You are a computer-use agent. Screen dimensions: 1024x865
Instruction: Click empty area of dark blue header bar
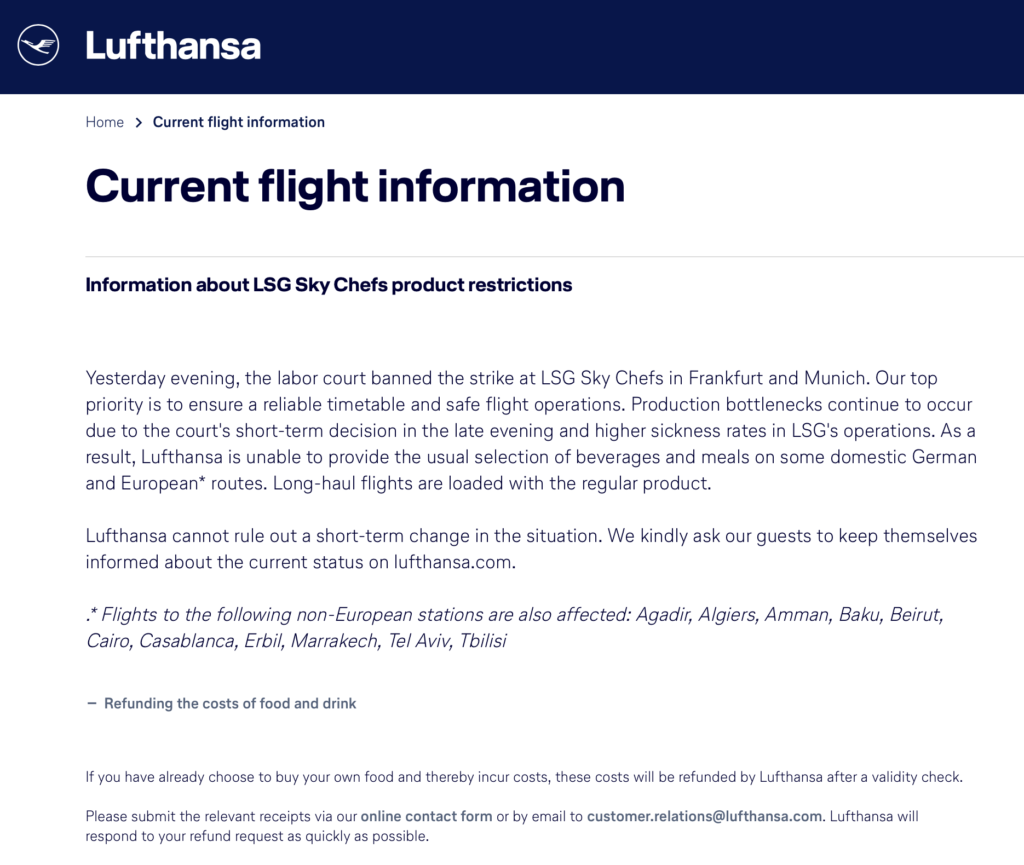tap(640, 46)
